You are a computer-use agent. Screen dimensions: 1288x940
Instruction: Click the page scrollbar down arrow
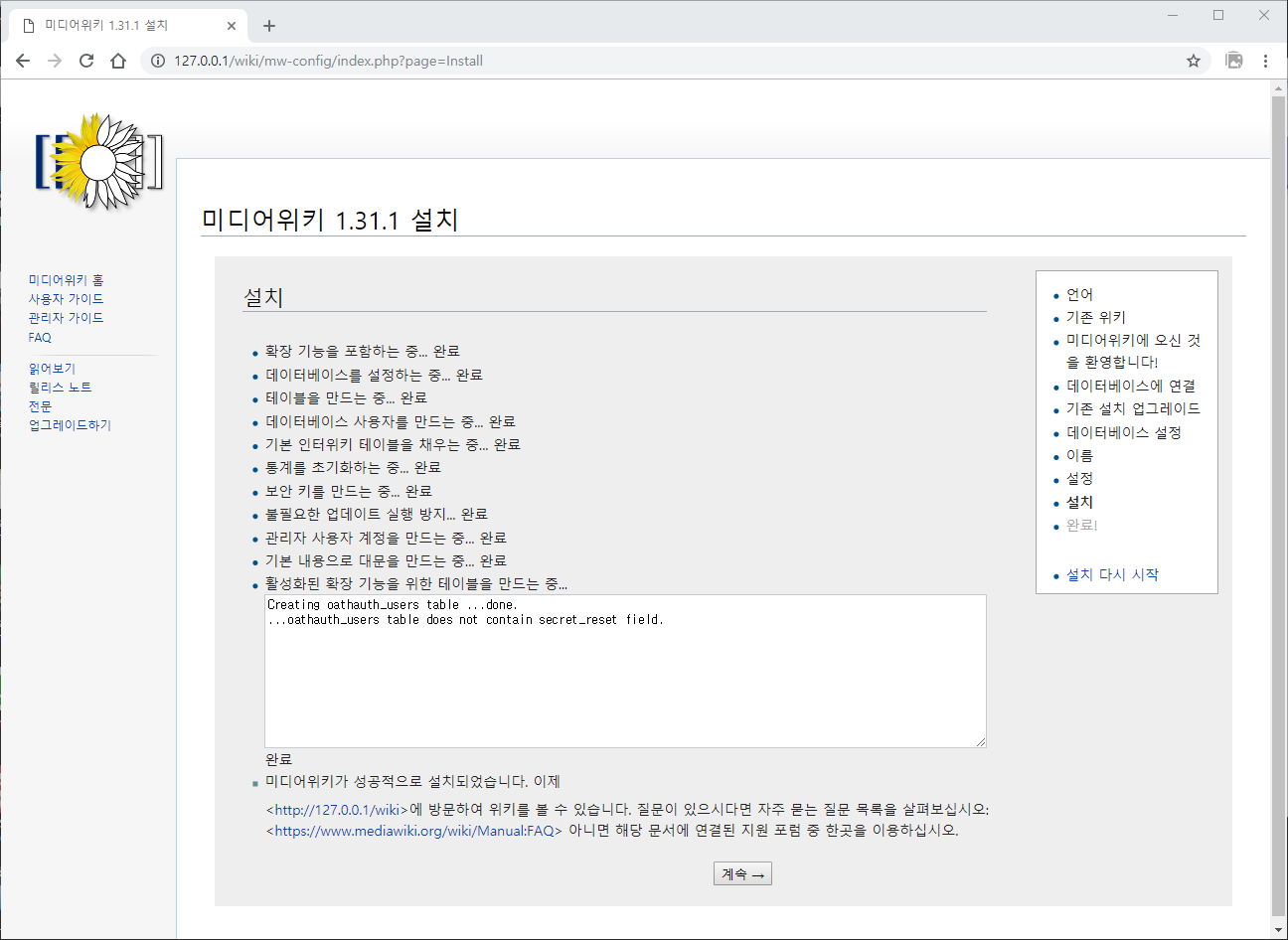coord(1279,930)
